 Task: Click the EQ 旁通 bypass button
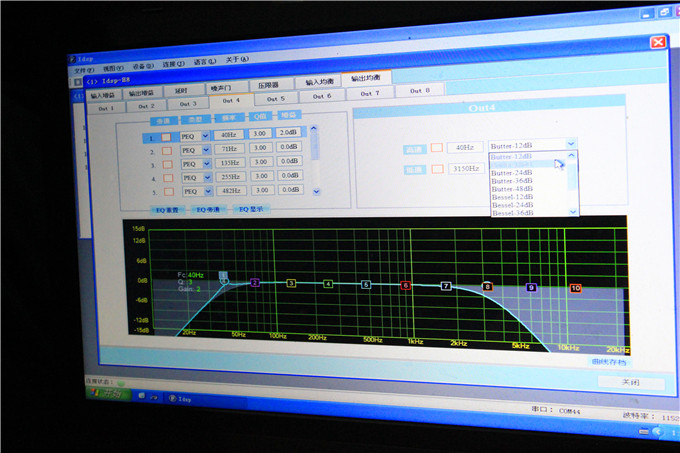208,210
